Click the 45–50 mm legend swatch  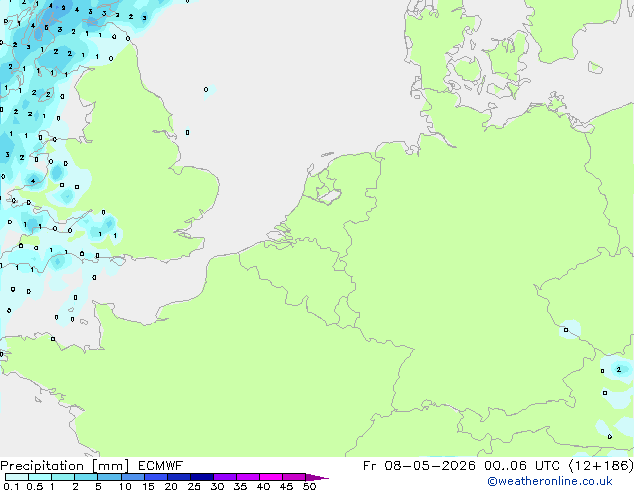(x=294, y=477)
